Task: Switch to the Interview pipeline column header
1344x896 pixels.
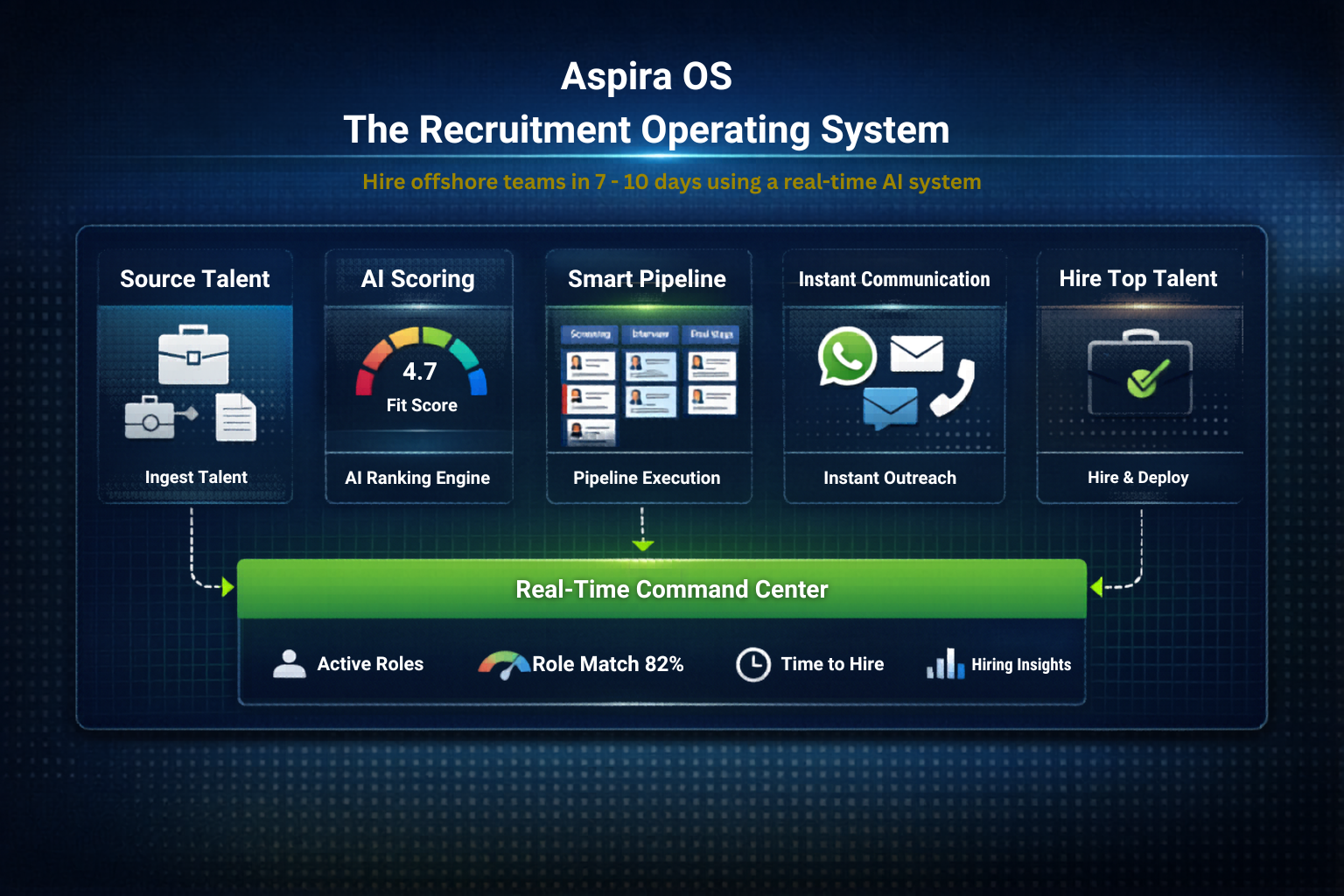Action: 650,334
